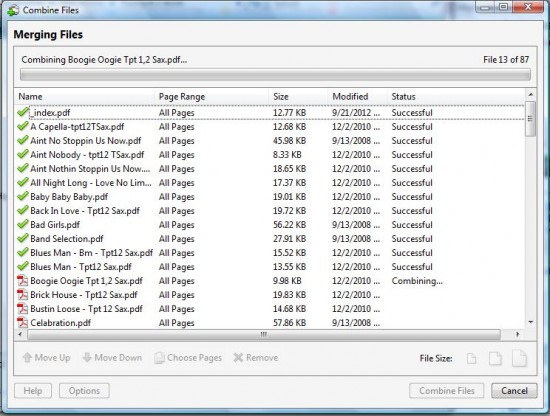This screenshot has width=550, height=416.
Task: Click the list's scroll down arrow
Action: pos(531,322)
